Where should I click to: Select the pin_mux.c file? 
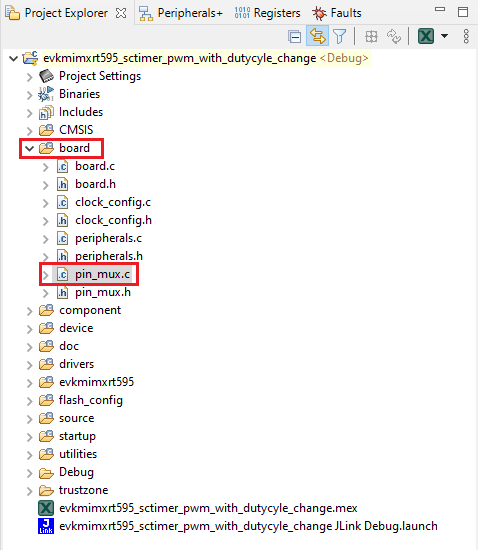pos(102,274)
